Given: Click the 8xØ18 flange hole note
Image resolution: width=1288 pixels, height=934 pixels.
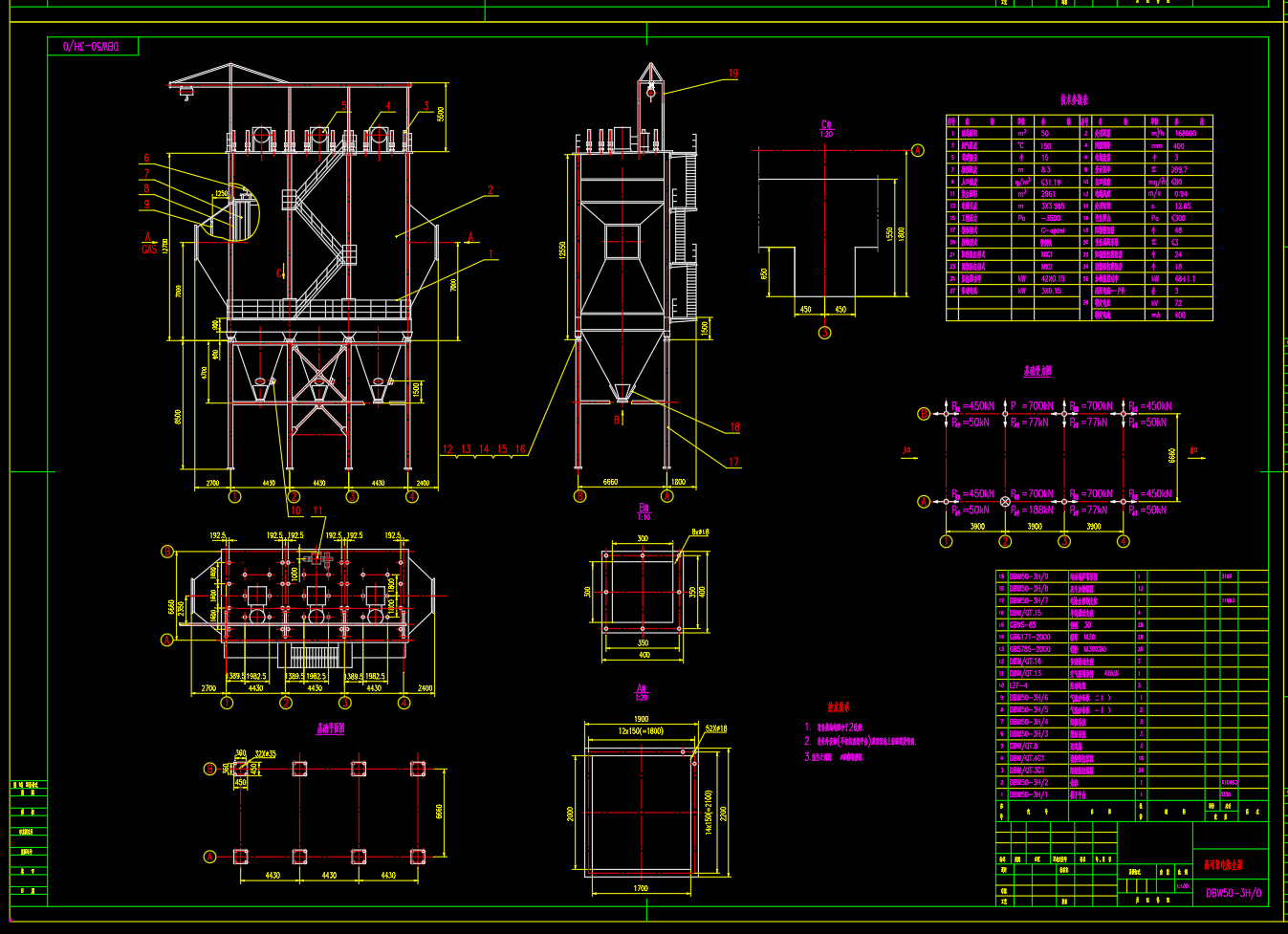Looking at the screenshot, I should [700, 532].
